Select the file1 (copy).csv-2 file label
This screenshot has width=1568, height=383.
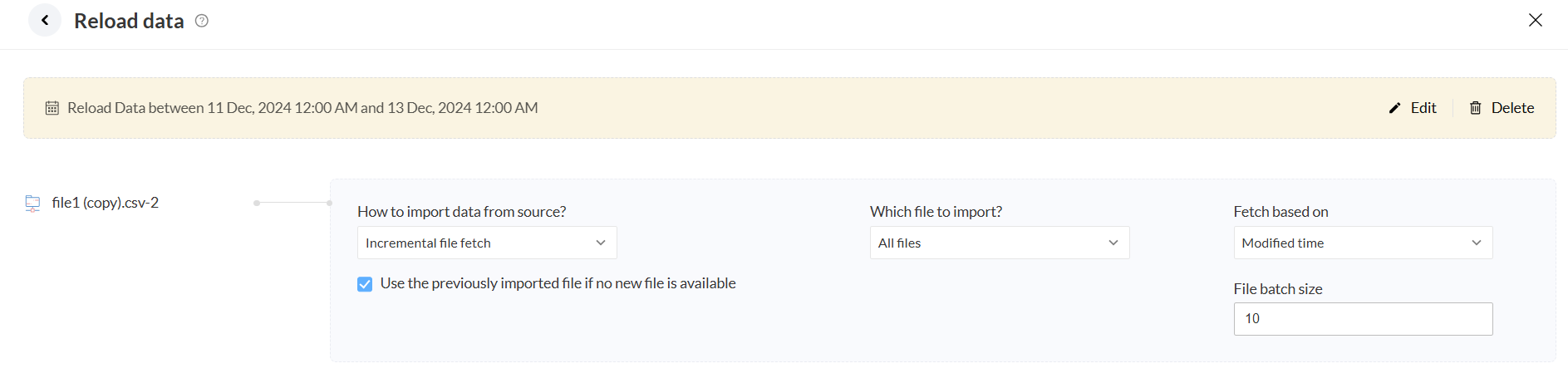tap(106, 203)
